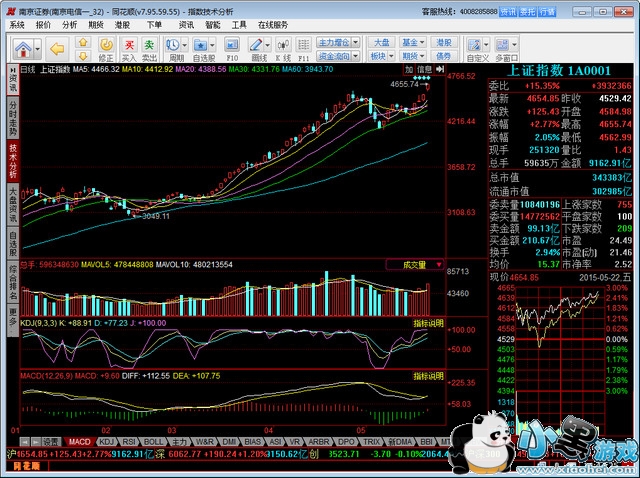Open the 买入 buy order icon
The width and height of the screenshot is (640, 478).
(x=129, y=49)
